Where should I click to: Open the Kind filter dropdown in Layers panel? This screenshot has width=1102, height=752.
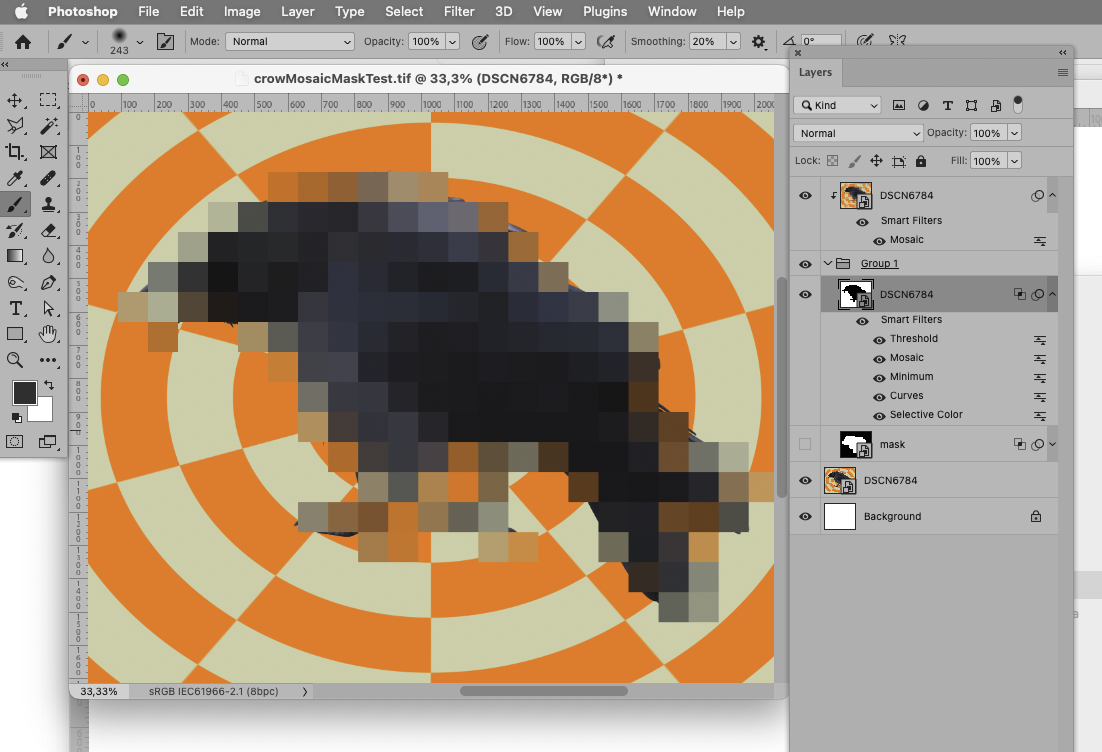click(x=837, y=104)
